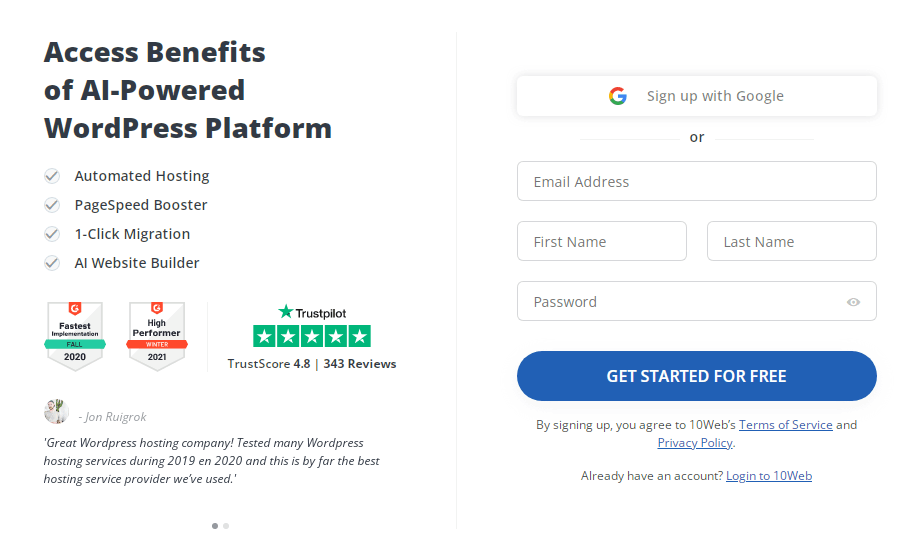Click the Trustpilot star logo
Screen dimensions: 920x550
click(x=286, y=312)
